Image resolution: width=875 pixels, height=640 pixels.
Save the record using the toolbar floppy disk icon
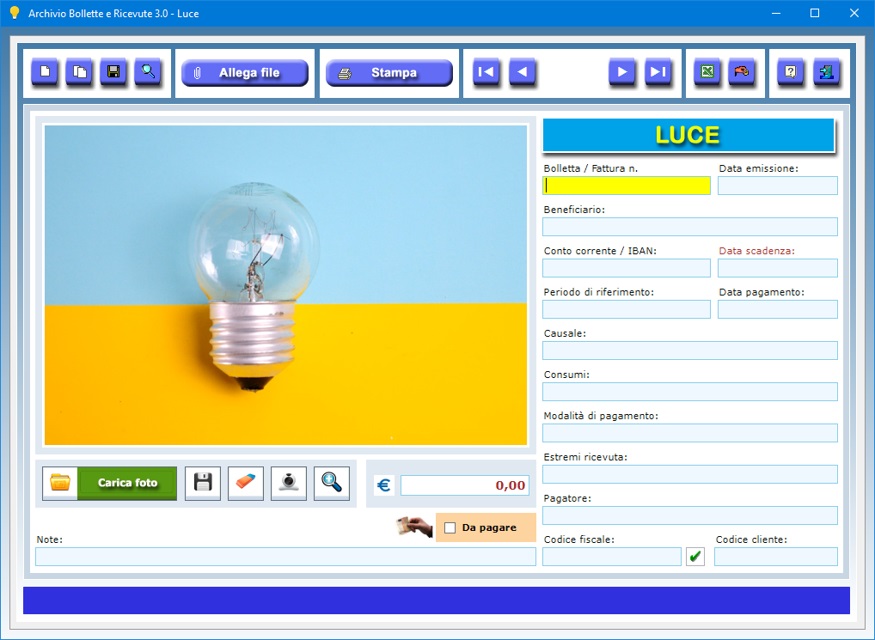[x=113, y=72]
